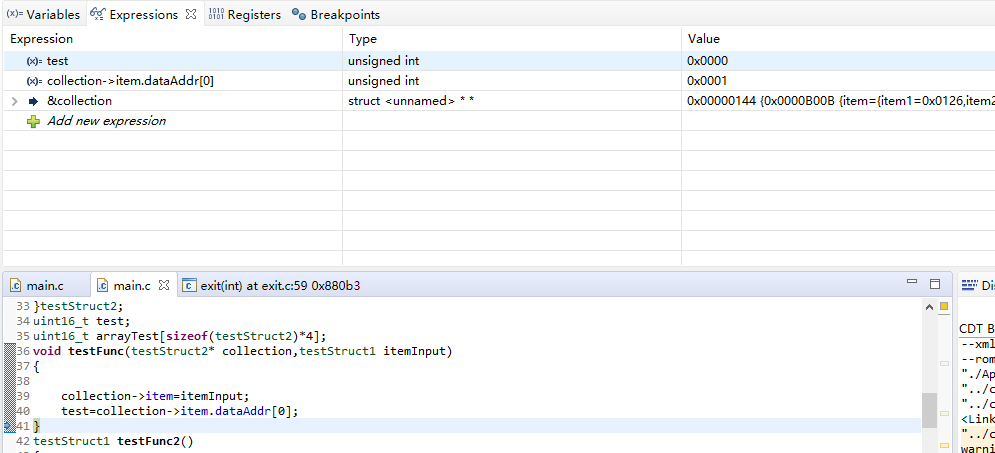The image size is (995, 453).
Task: Switch to the Variables tab
Action: 43,14
